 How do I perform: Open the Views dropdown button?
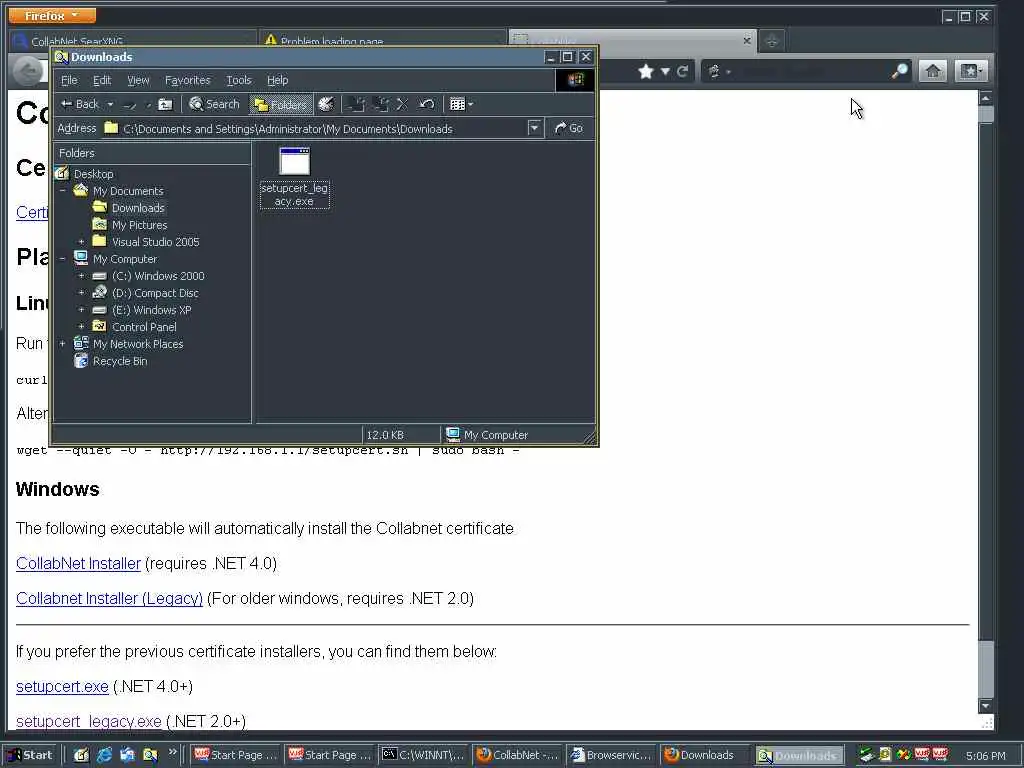coord(461,104)
